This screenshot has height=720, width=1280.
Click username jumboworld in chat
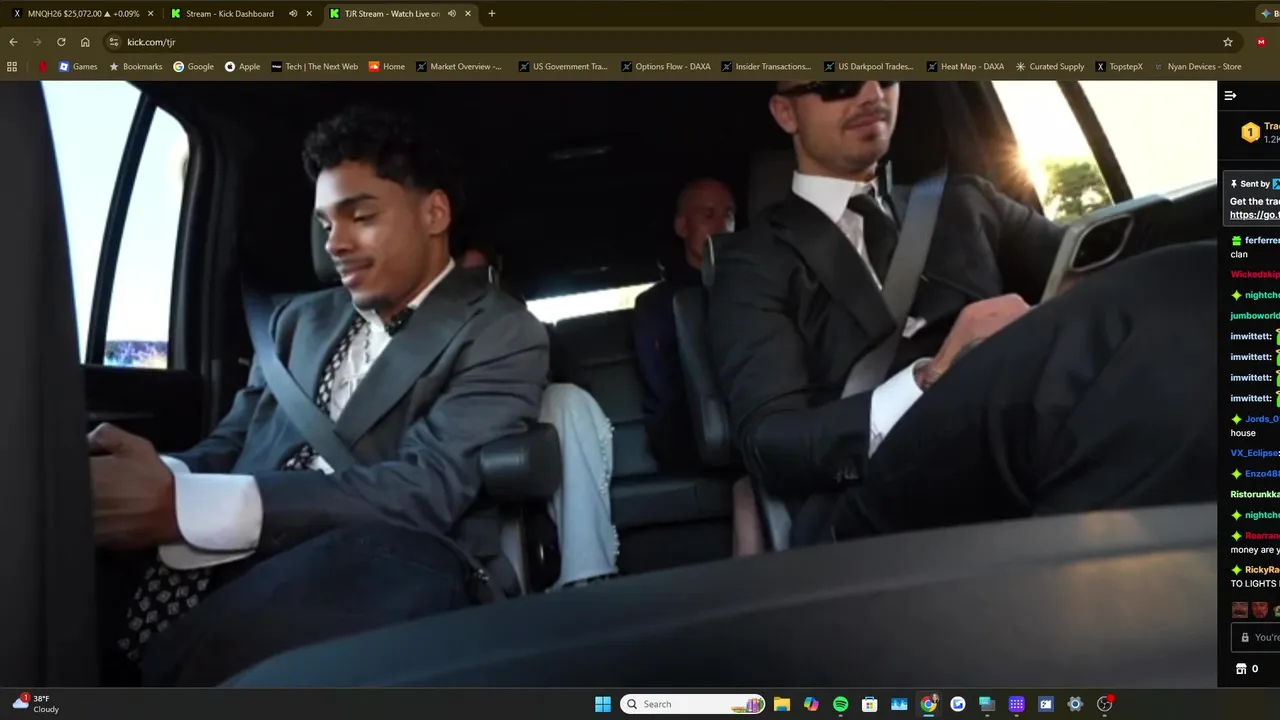[x=1255, y=316]
